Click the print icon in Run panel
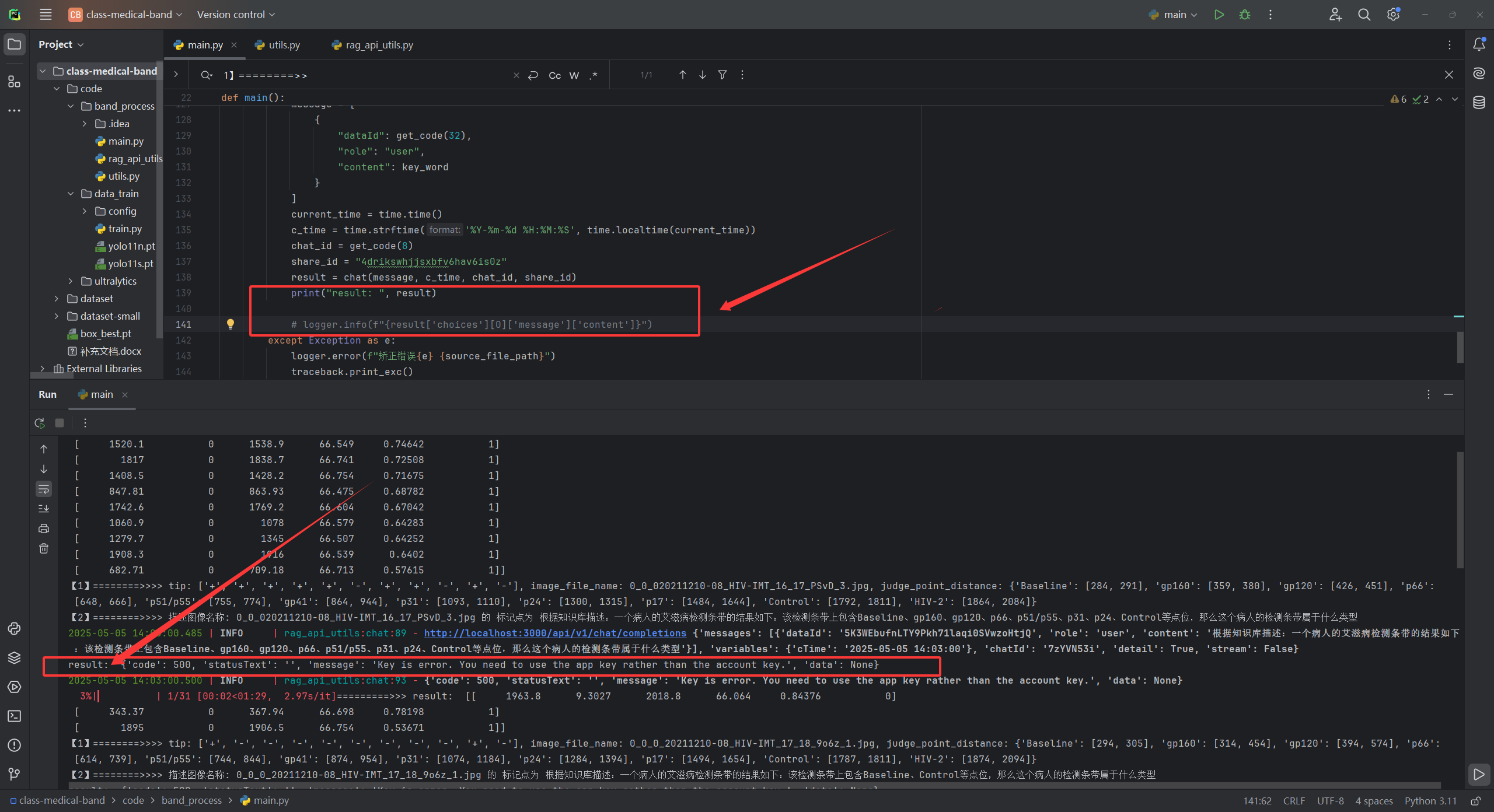This screenshot has width=1494, height=812. tap(44, 528)
